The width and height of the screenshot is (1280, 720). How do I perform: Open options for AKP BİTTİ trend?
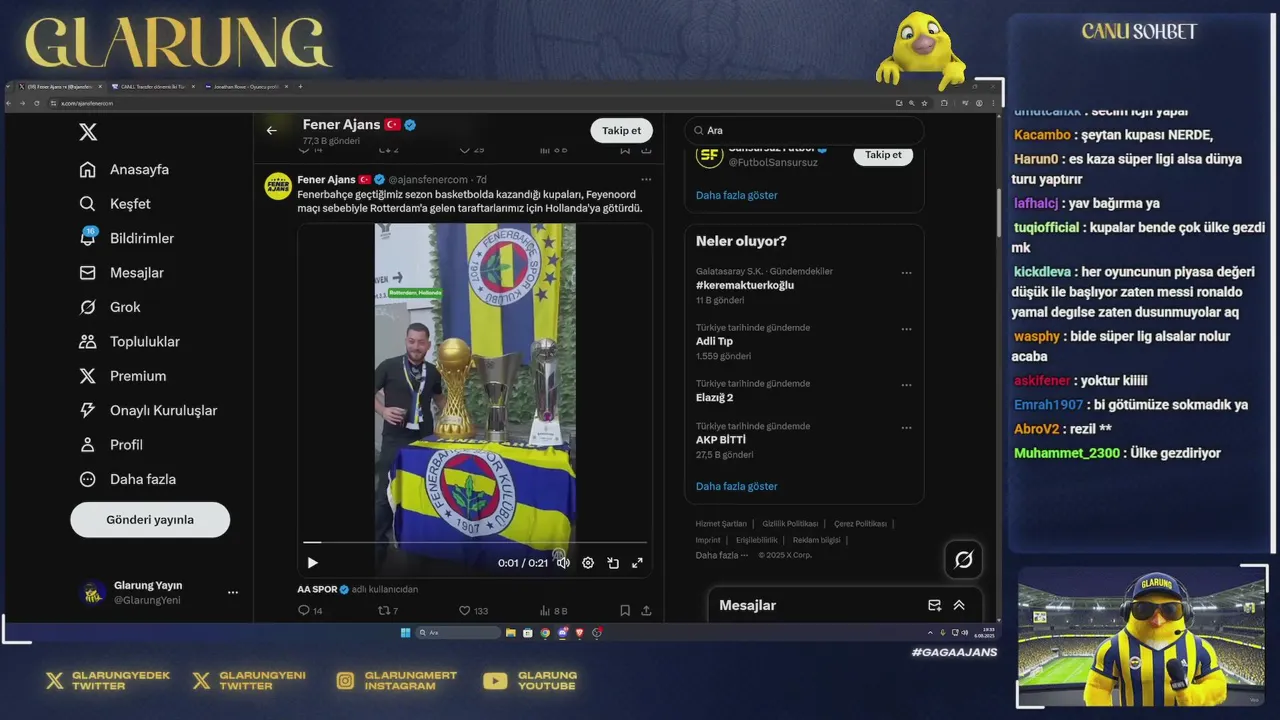(x=906, y=428)
